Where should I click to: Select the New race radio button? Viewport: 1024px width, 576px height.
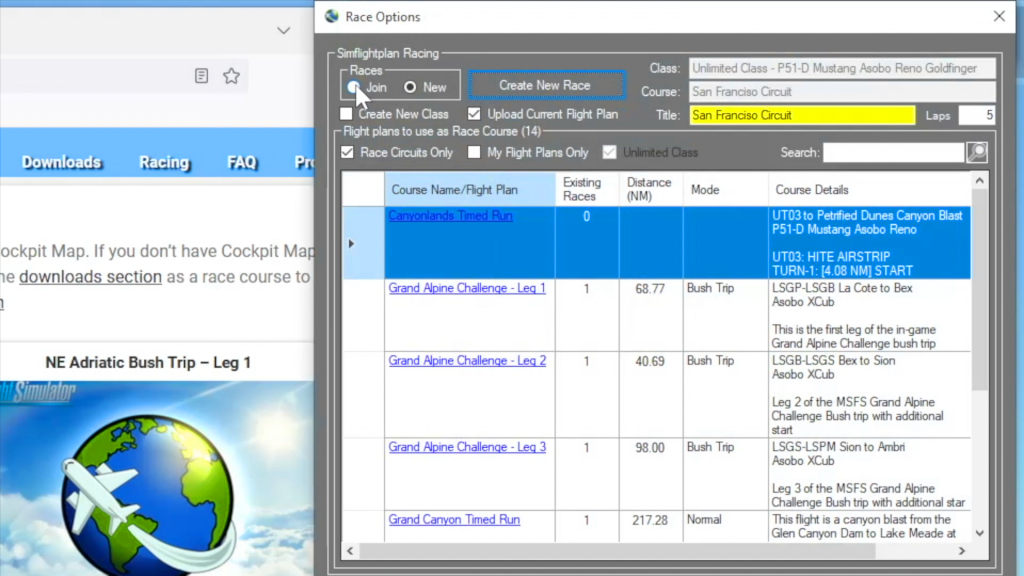click(410, 88)
